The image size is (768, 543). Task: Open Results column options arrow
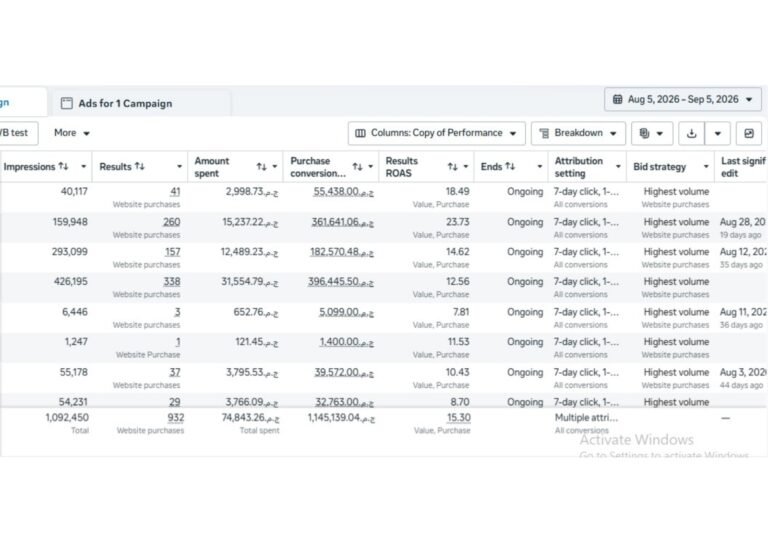click(179, 166)
